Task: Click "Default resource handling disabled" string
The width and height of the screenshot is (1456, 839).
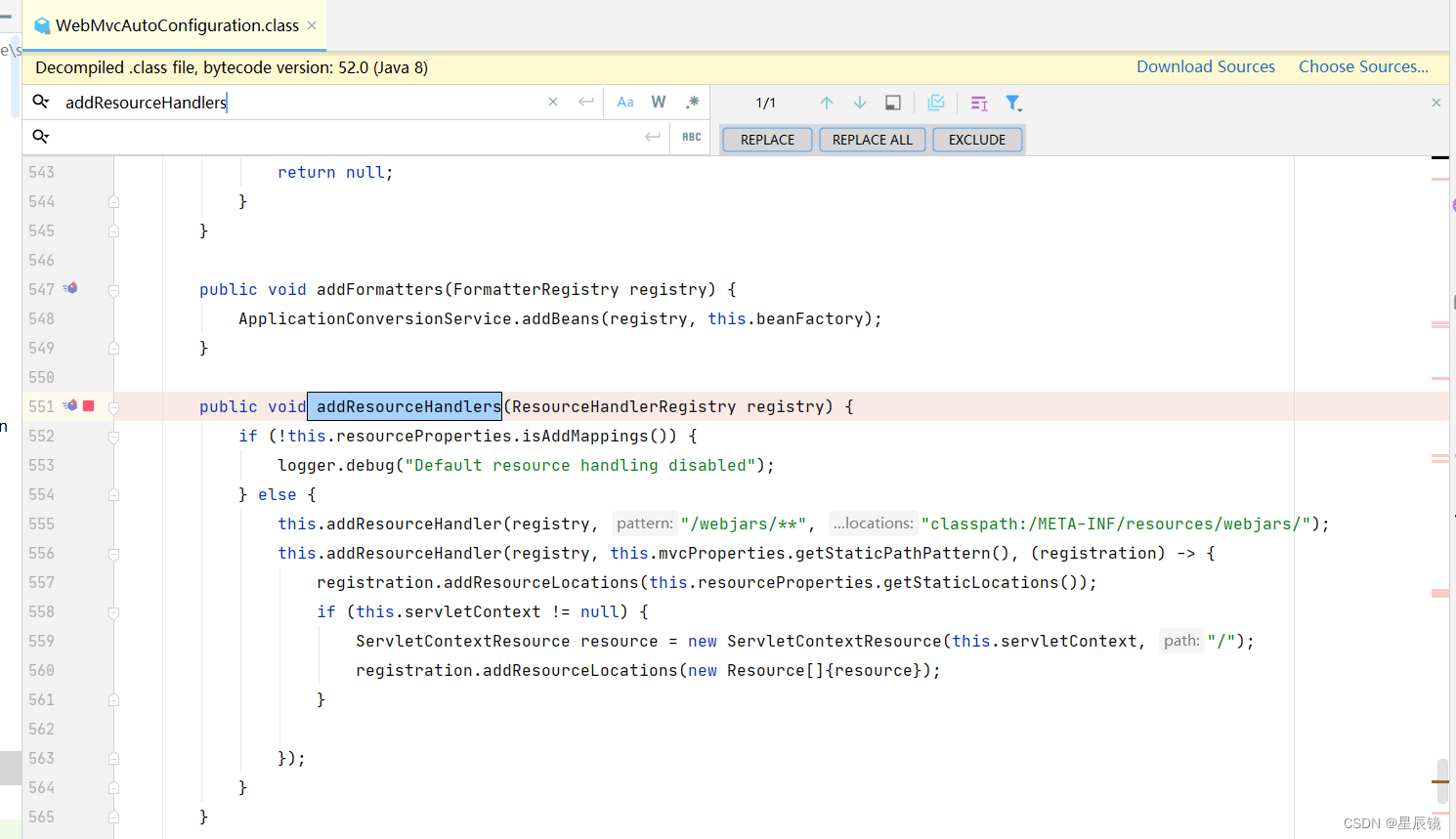Action: pyautogui.click(x=580, y=465)
